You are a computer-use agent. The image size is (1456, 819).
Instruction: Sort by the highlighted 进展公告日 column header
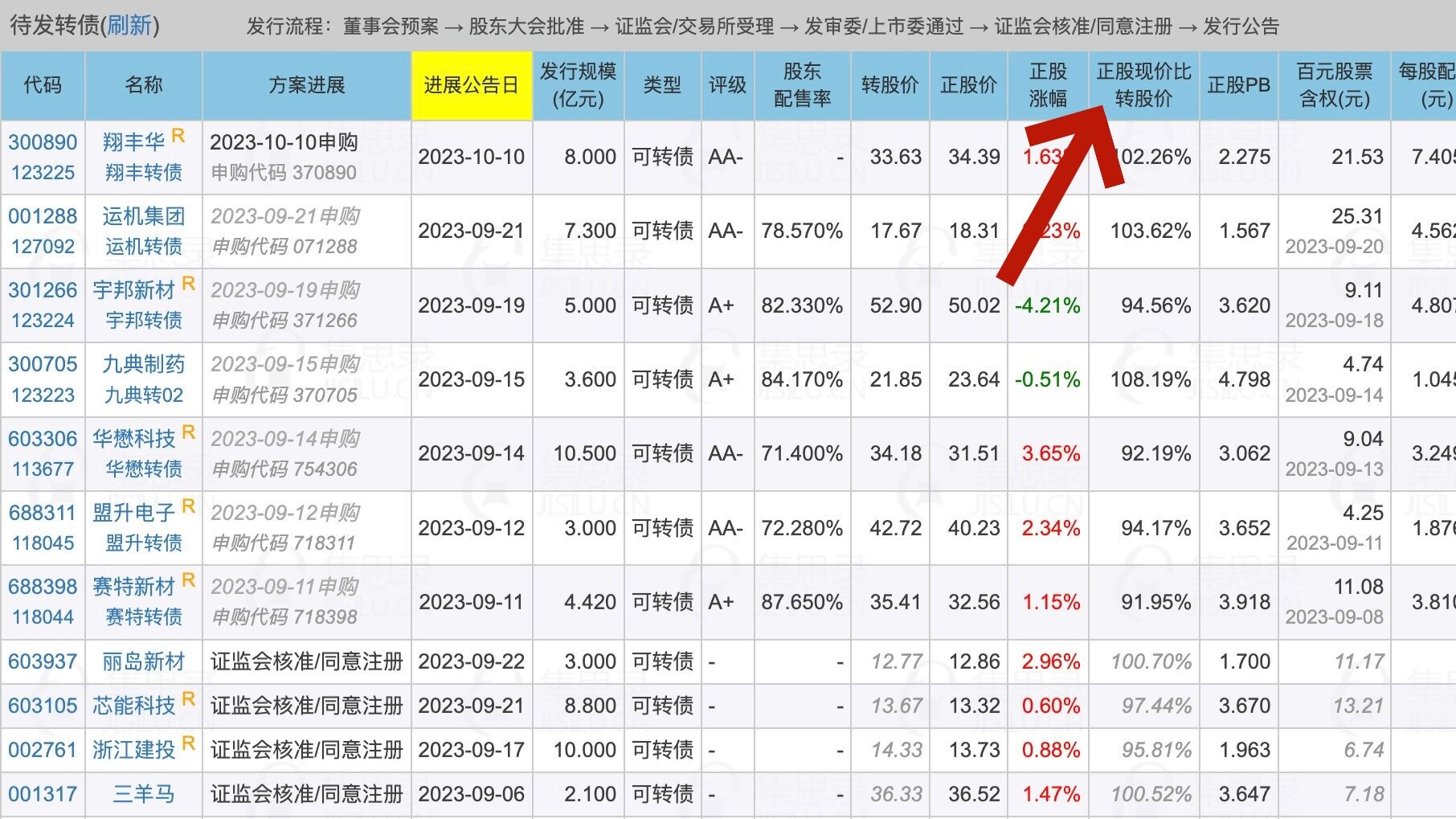coord(471,85)
